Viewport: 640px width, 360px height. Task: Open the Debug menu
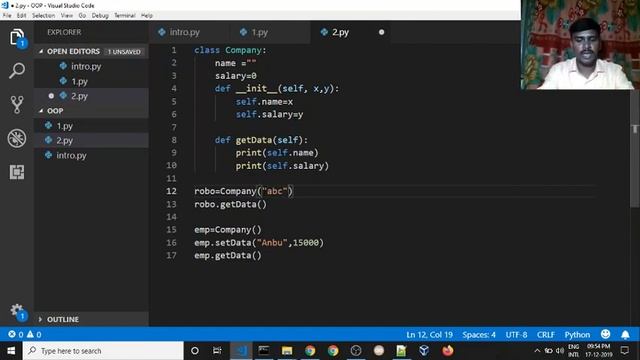tap(100, 16)
